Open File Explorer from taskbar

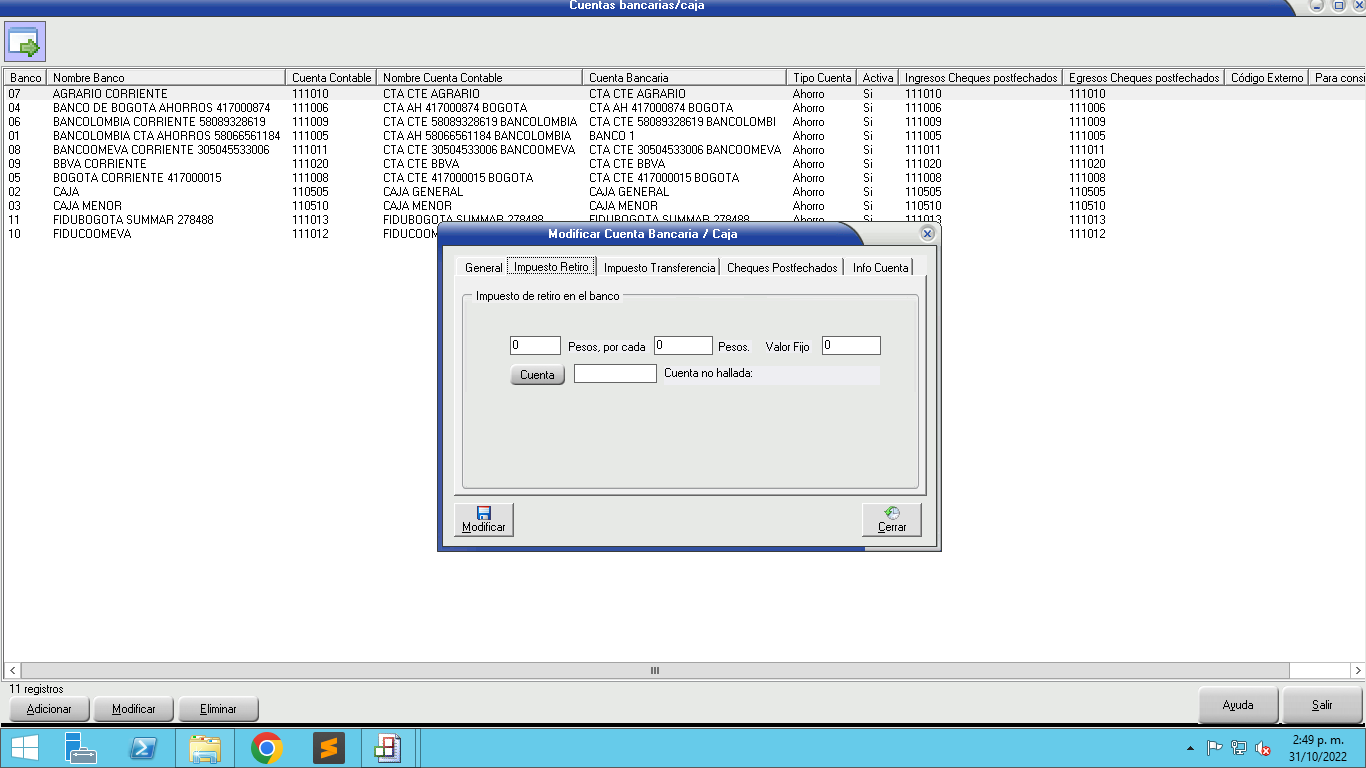click(x=205, y=748)
